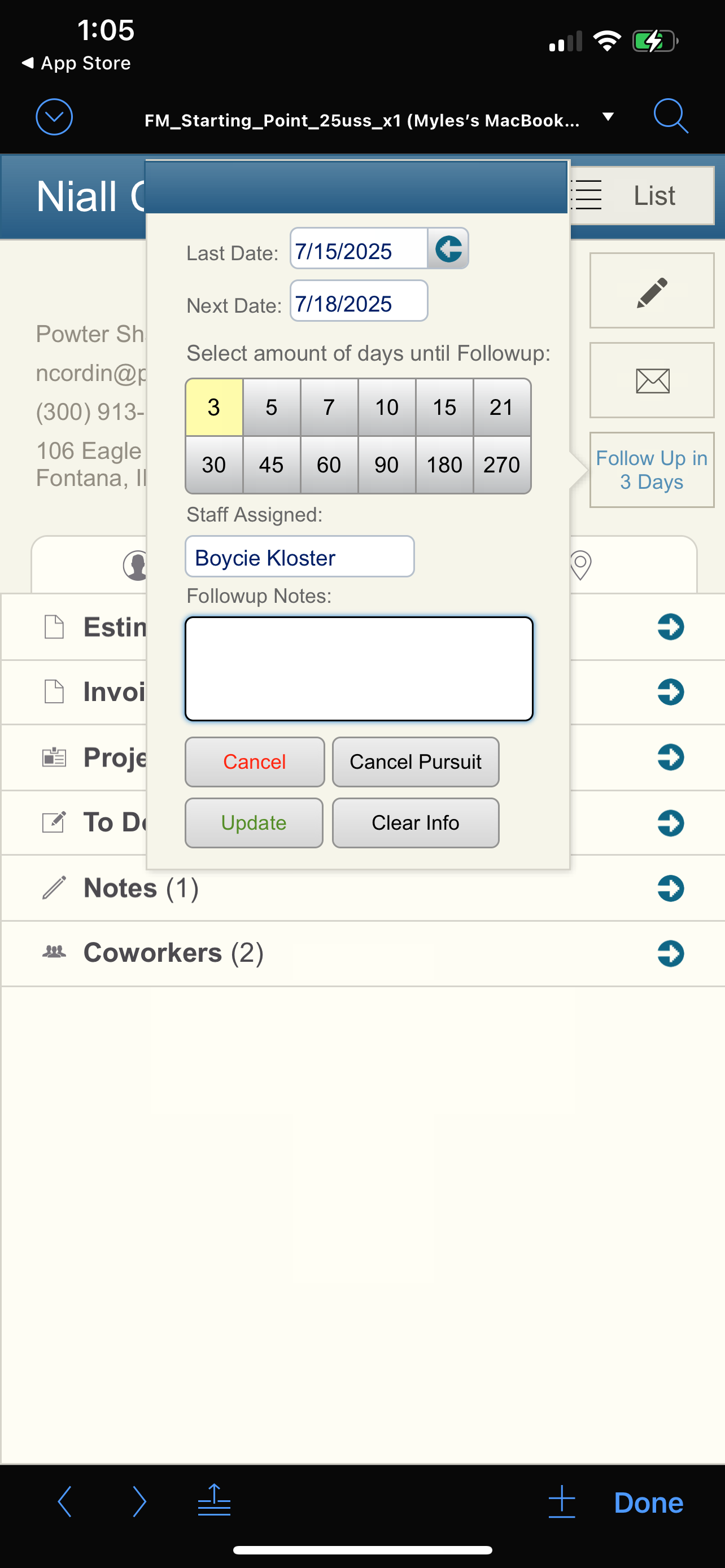Click the pencil edit icon button
The width and height of the screenshot is (725, 1568).
652,291
